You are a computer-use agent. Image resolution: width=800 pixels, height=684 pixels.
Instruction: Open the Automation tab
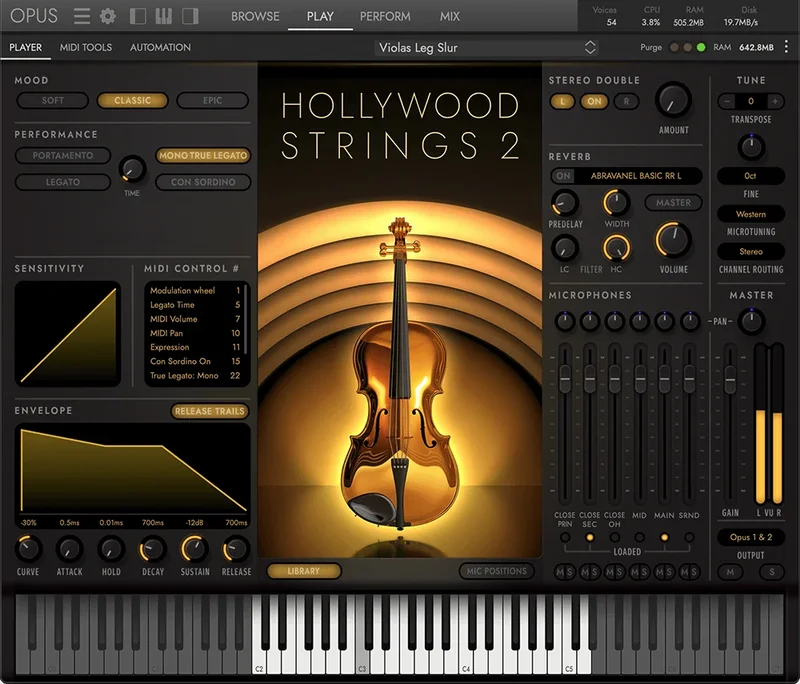160,47
